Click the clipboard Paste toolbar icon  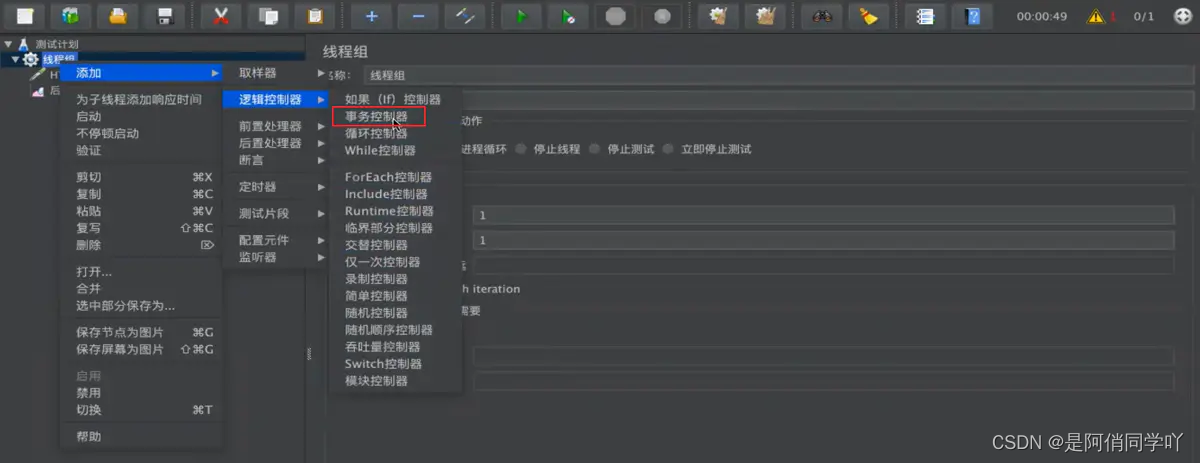(315, 16)
